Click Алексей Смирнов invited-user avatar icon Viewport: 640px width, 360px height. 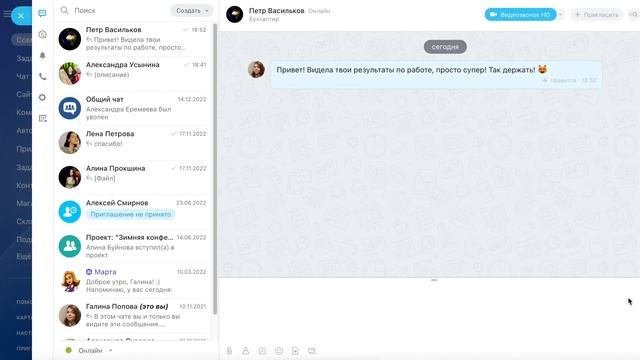70,211
